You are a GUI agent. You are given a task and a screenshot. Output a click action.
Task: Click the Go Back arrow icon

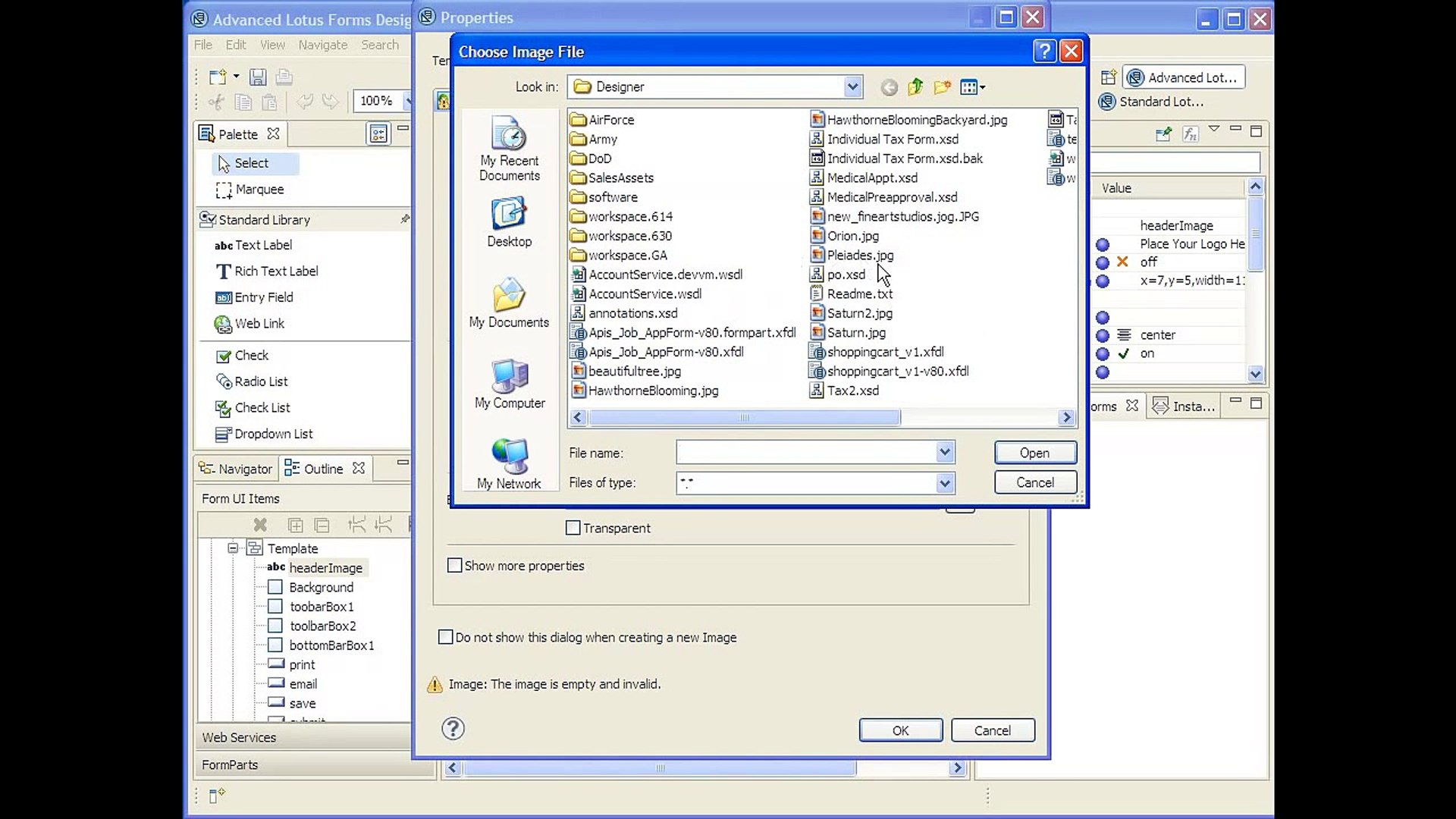click(x=889, y=87)
